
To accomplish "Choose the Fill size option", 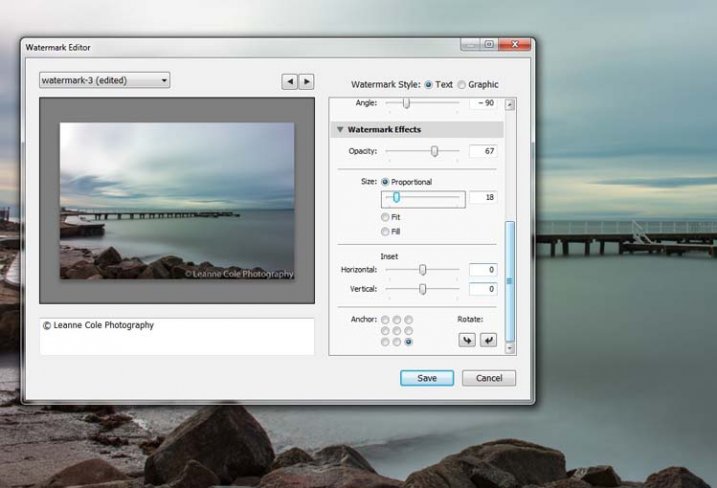I will pos(385,231).
